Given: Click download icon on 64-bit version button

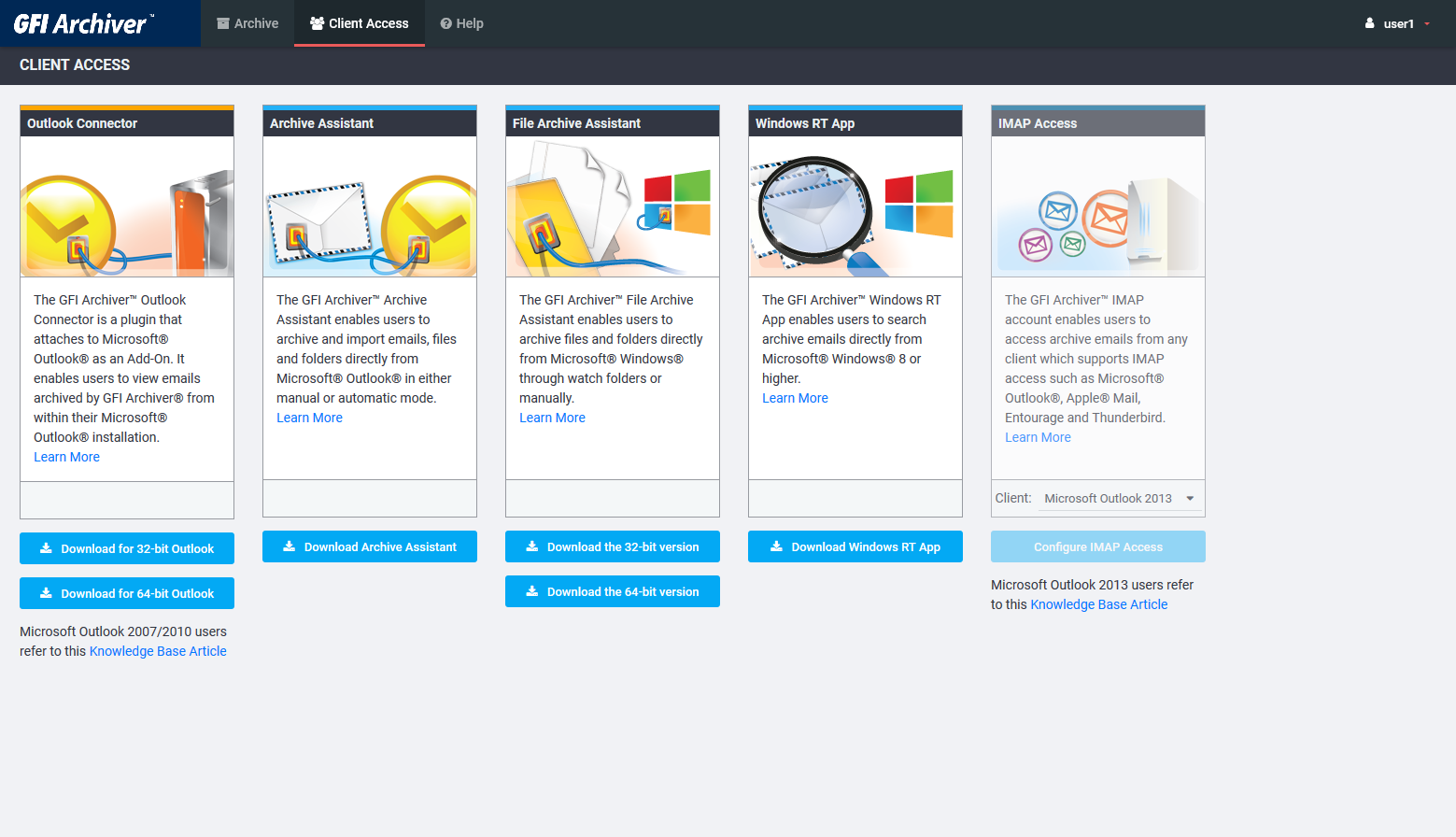Looking at the screenshot, I should pyautogui.click(x=532, y=591).
